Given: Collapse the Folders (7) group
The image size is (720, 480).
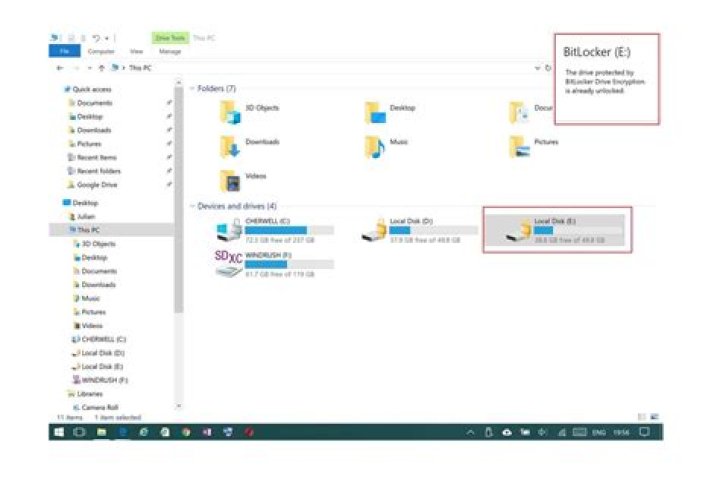Looking at the screenshot, I should (x=192, y=88).
